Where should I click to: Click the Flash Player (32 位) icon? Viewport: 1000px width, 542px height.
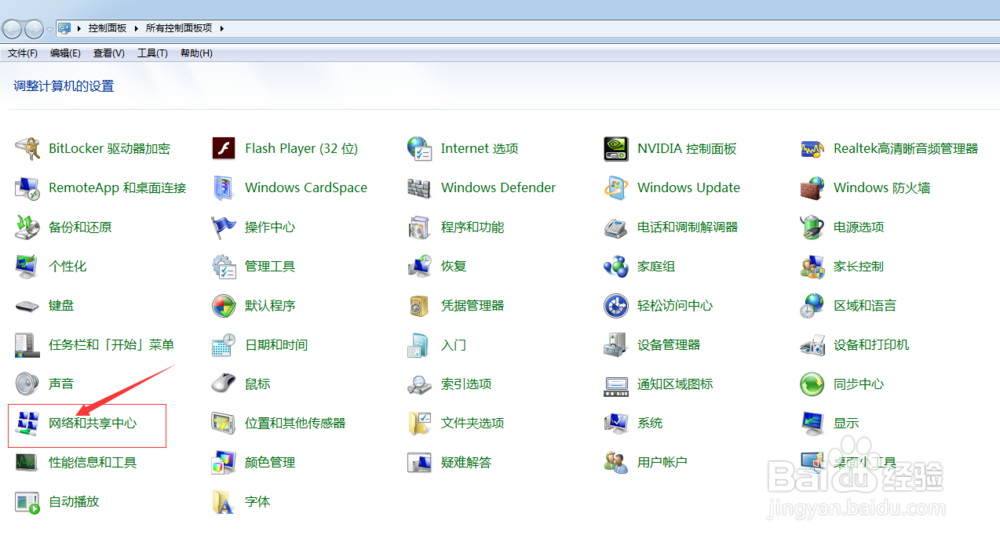click(223, 149)
